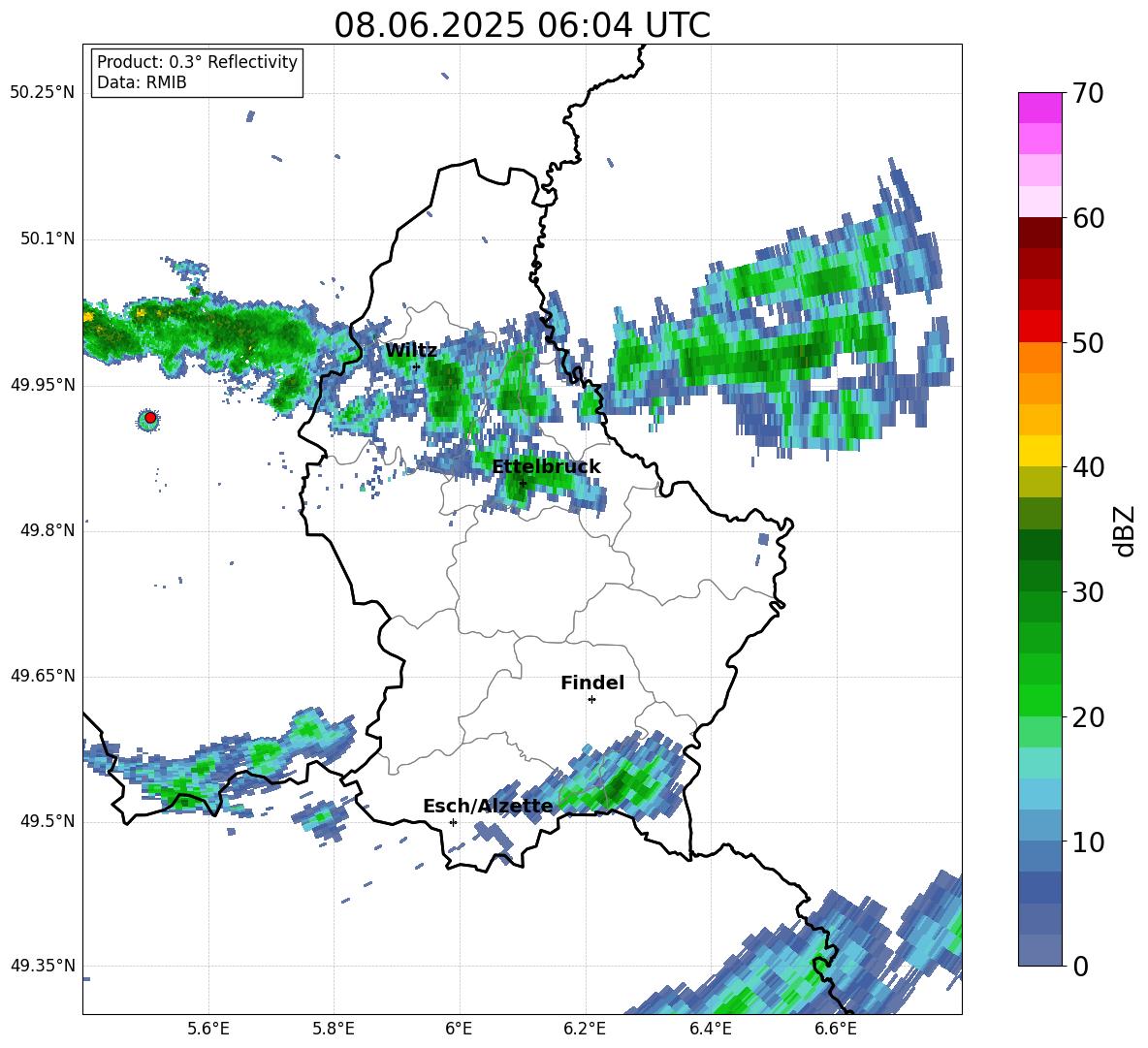Click the 6°E longitude label
The width and height of the screenshot is (1148, 1048).
click(x=459, y=1030)
